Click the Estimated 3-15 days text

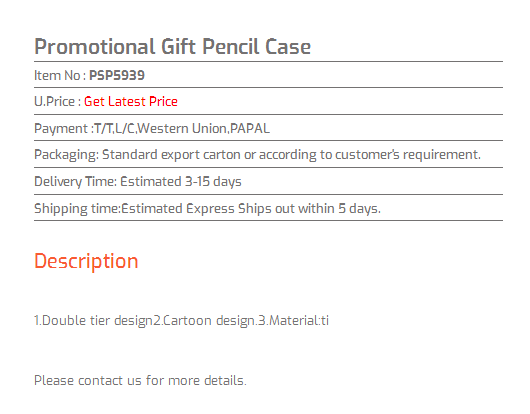(x=181, y=182)
